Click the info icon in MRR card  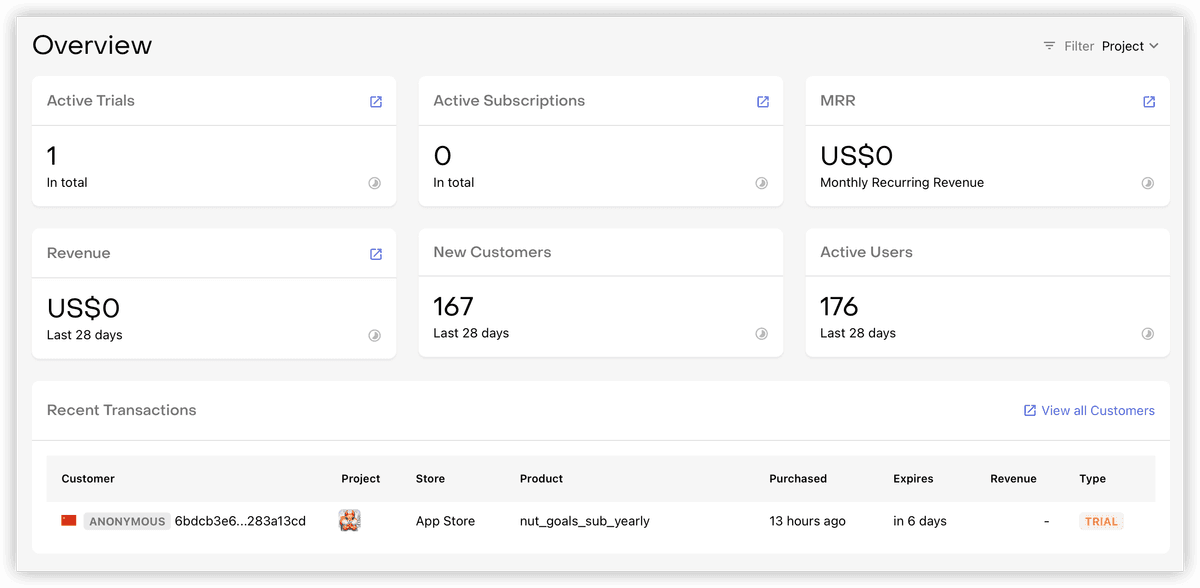click(x=1148, y=183)
